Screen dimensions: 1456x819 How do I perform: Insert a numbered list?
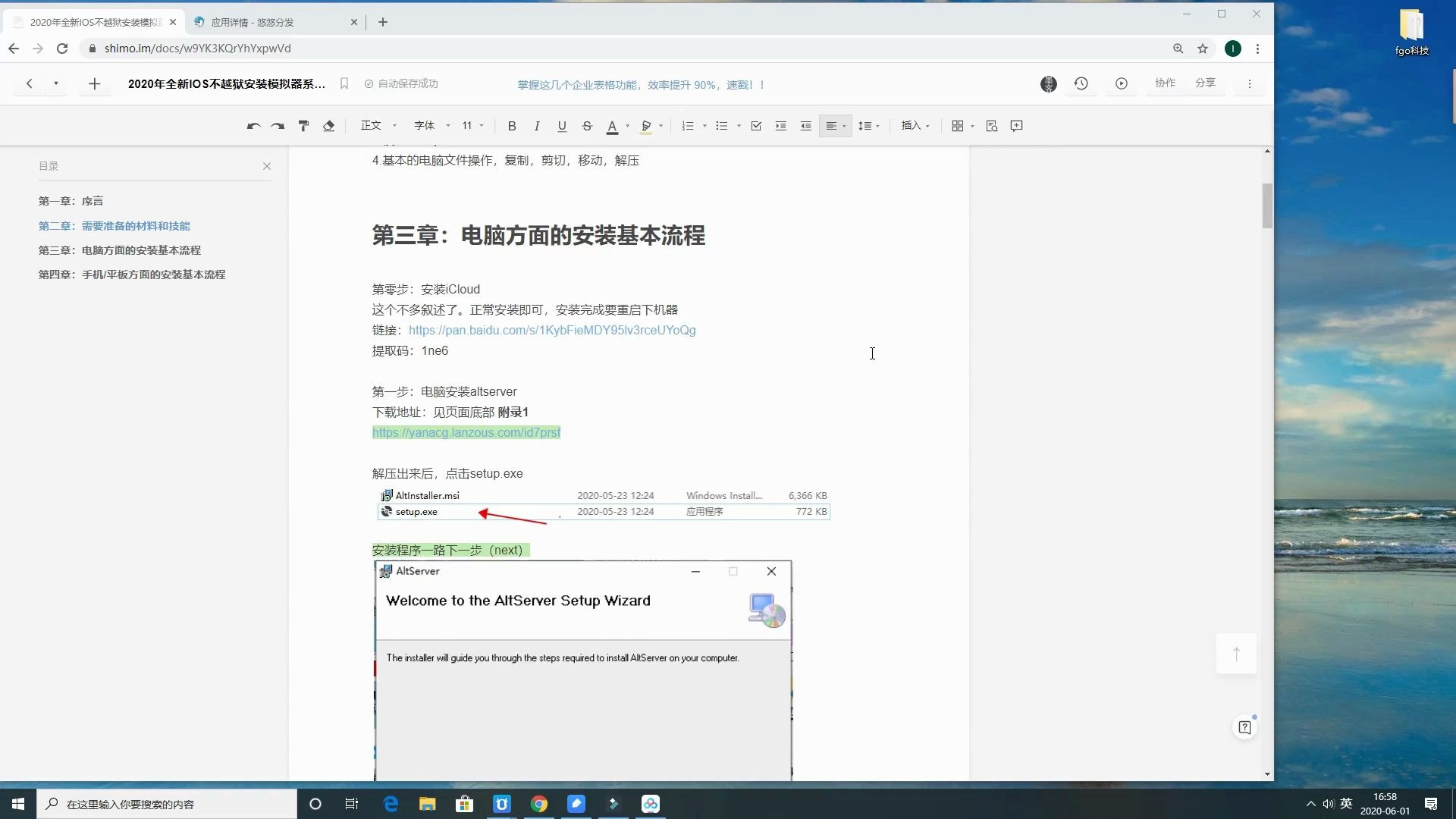point(688,126)
